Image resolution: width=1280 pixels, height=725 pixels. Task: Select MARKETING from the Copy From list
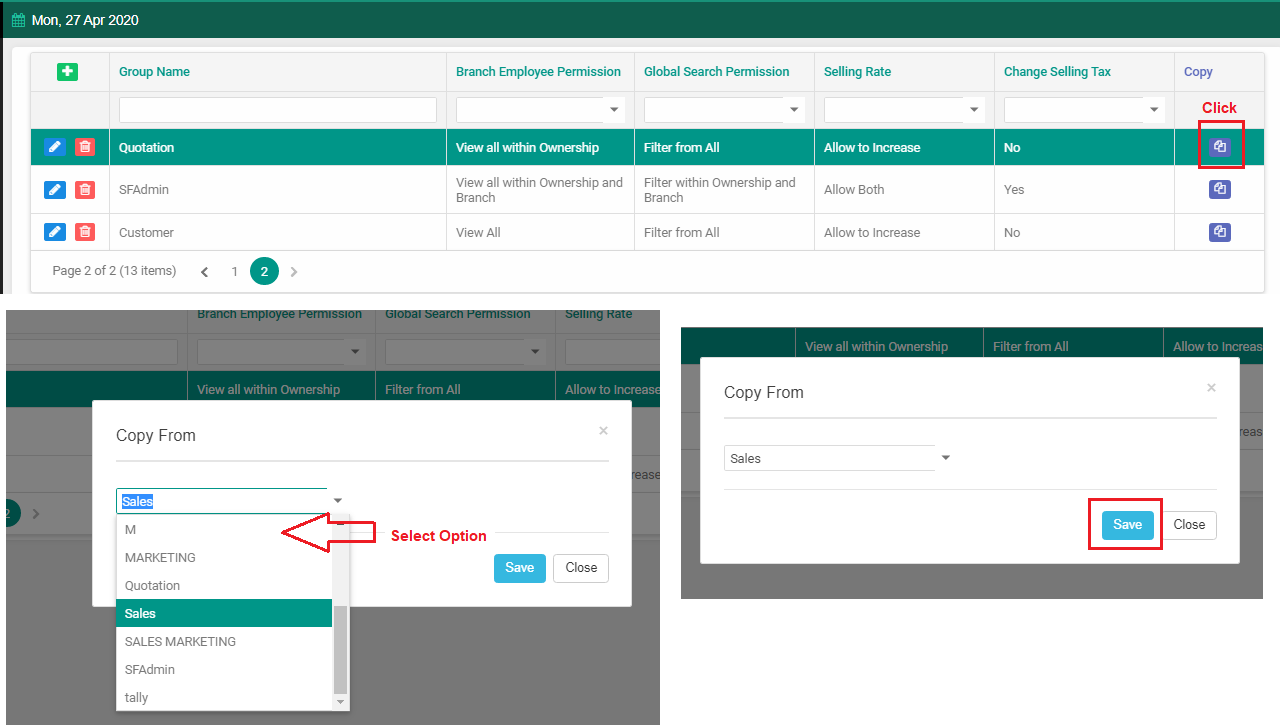tap(160, 558)
